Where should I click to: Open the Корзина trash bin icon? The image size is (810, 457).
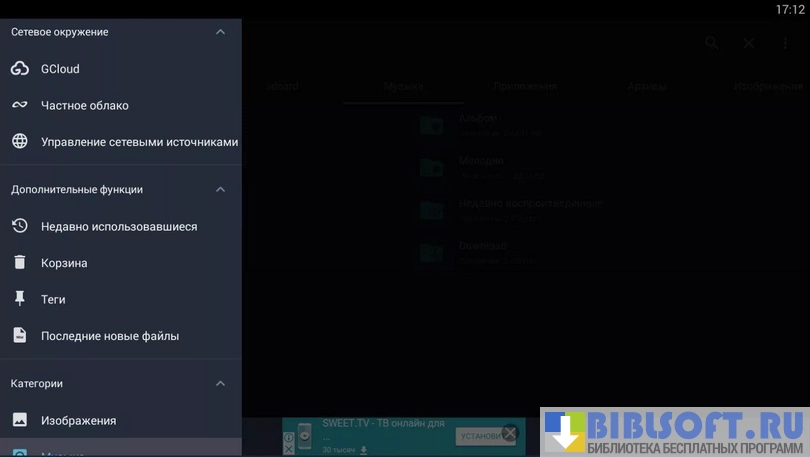point(19,263)
